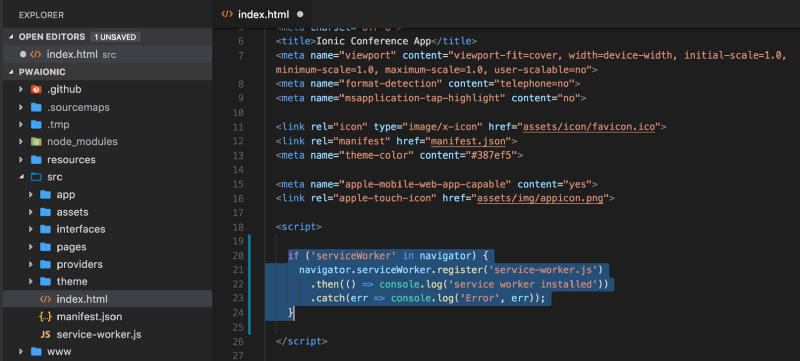Click the unsaved dot on the index.html tab
Screen dimensions: 800x361
(299, 14)
